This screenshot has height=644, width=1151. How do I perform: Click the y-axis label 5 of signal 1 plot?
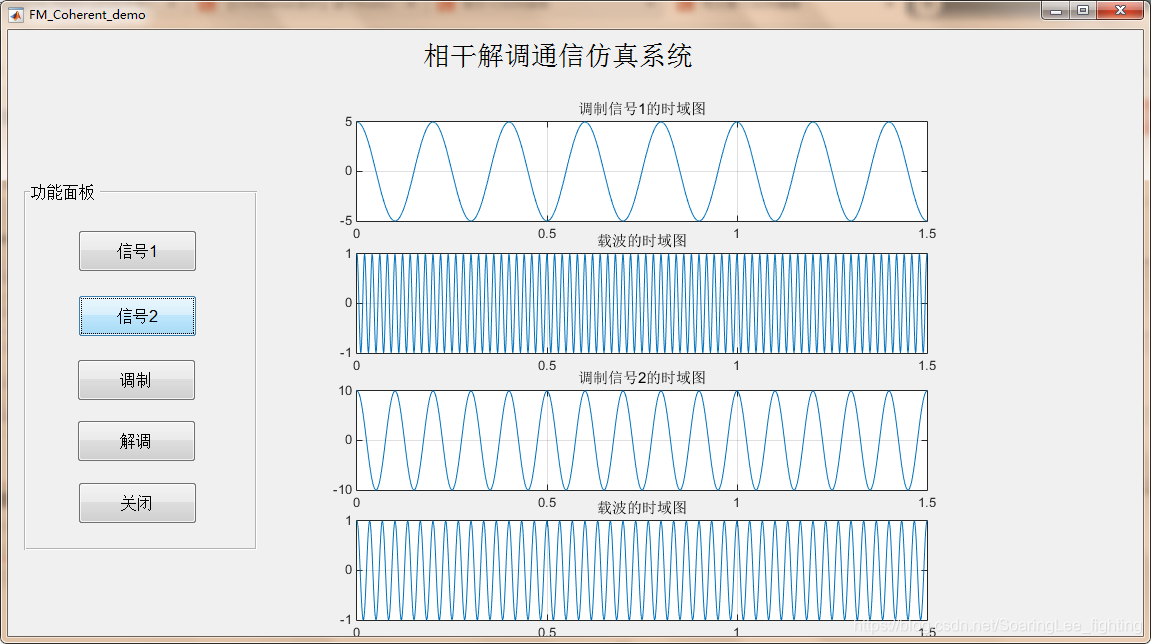(347, 122)
